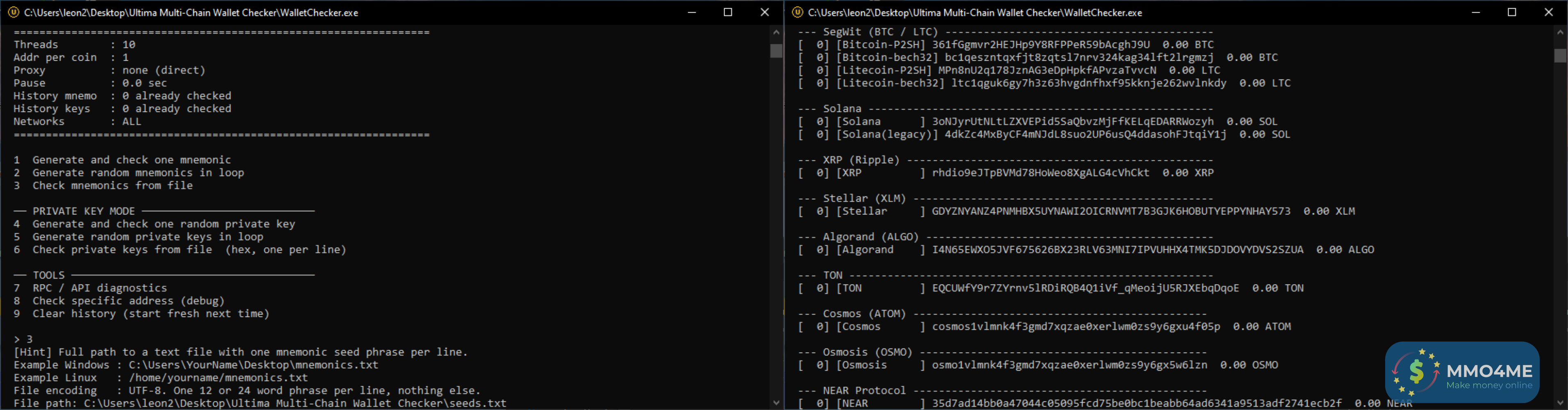Click the 'File path:' seeds.txt input line
The image size is (1568, 410).
tap(260, 403)
